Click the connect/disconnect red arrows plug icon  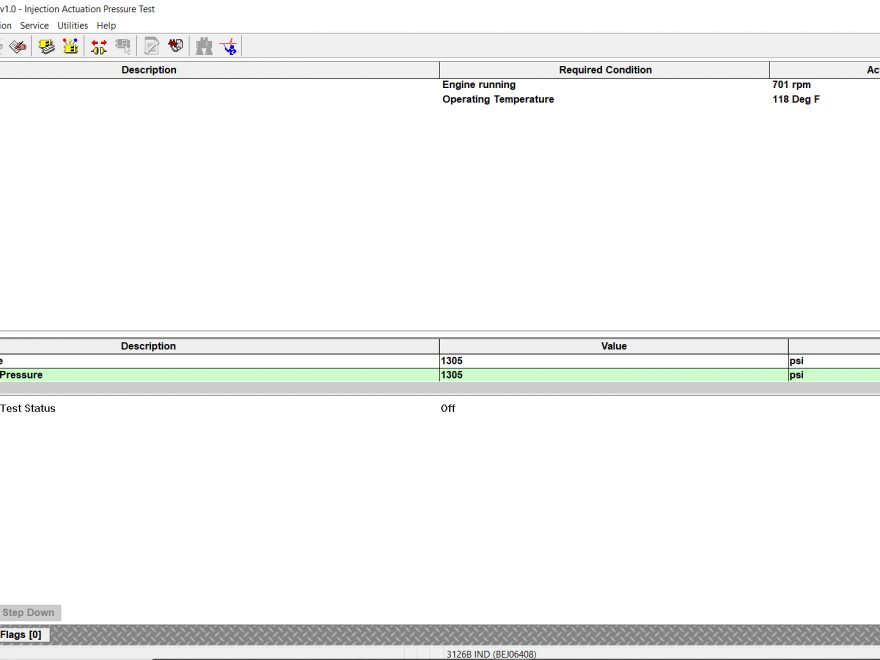99,46
